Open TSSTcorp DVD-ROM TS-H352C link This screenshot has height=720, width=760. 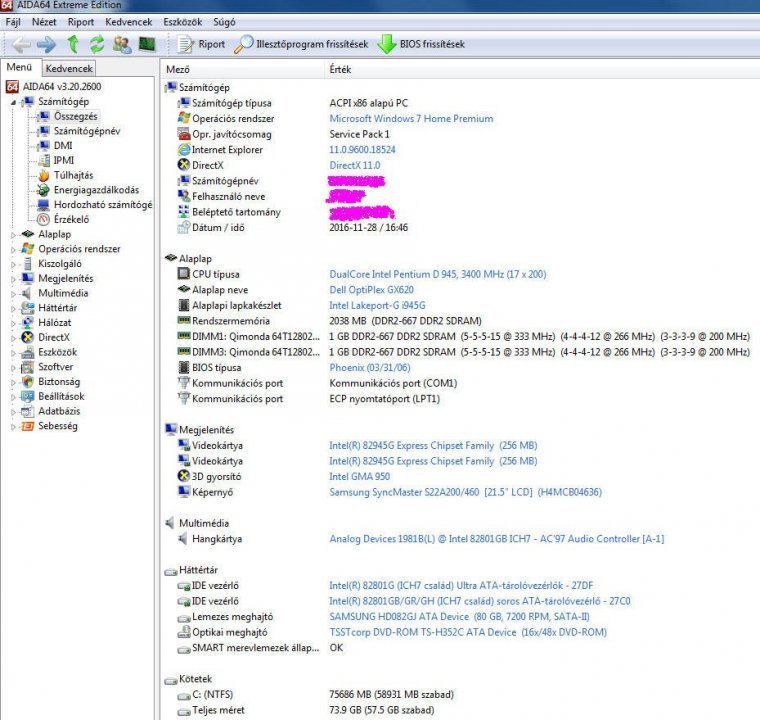click(x=468, y=632)
